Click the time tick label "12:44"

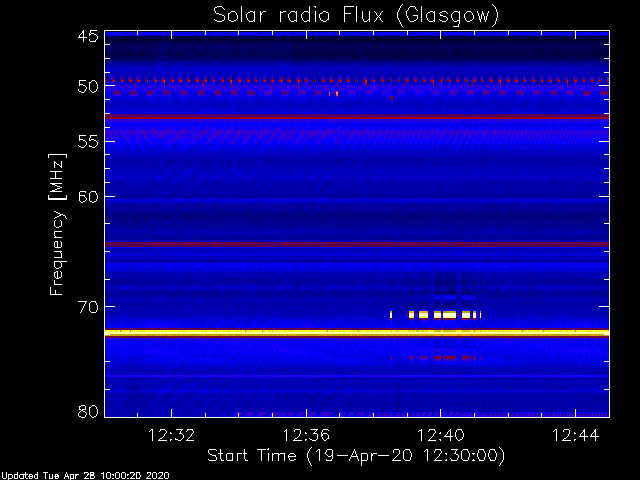click(x=576, y=435)
